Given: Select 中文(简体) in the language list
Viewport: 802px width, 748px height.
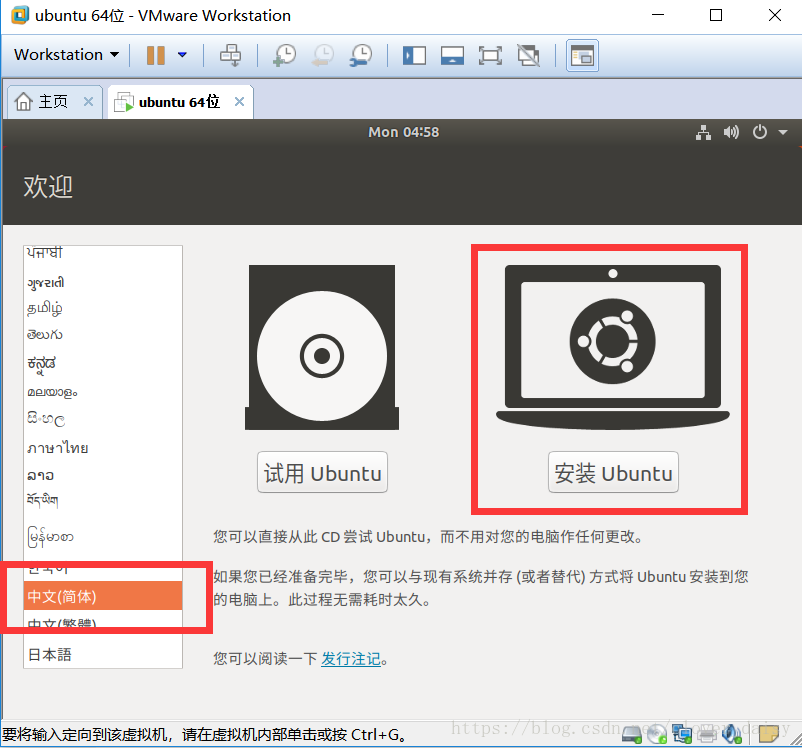Looking at the screenshot, I should [x=103, y=596].
